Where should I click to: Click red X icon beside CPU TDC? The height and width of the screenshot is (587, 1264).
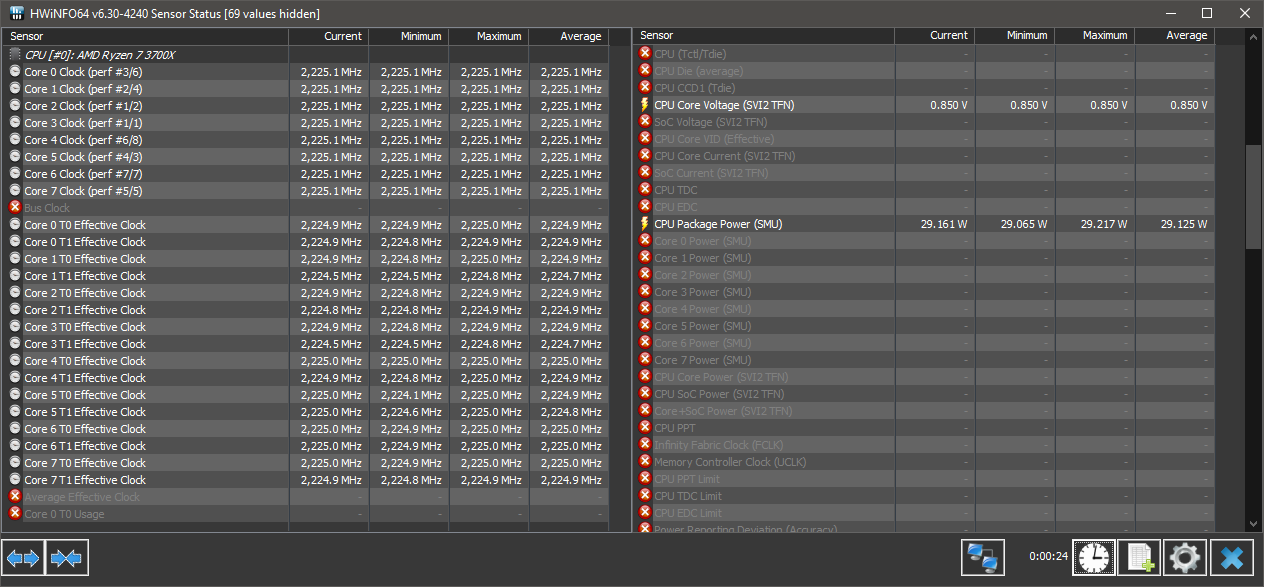[645, 190]
